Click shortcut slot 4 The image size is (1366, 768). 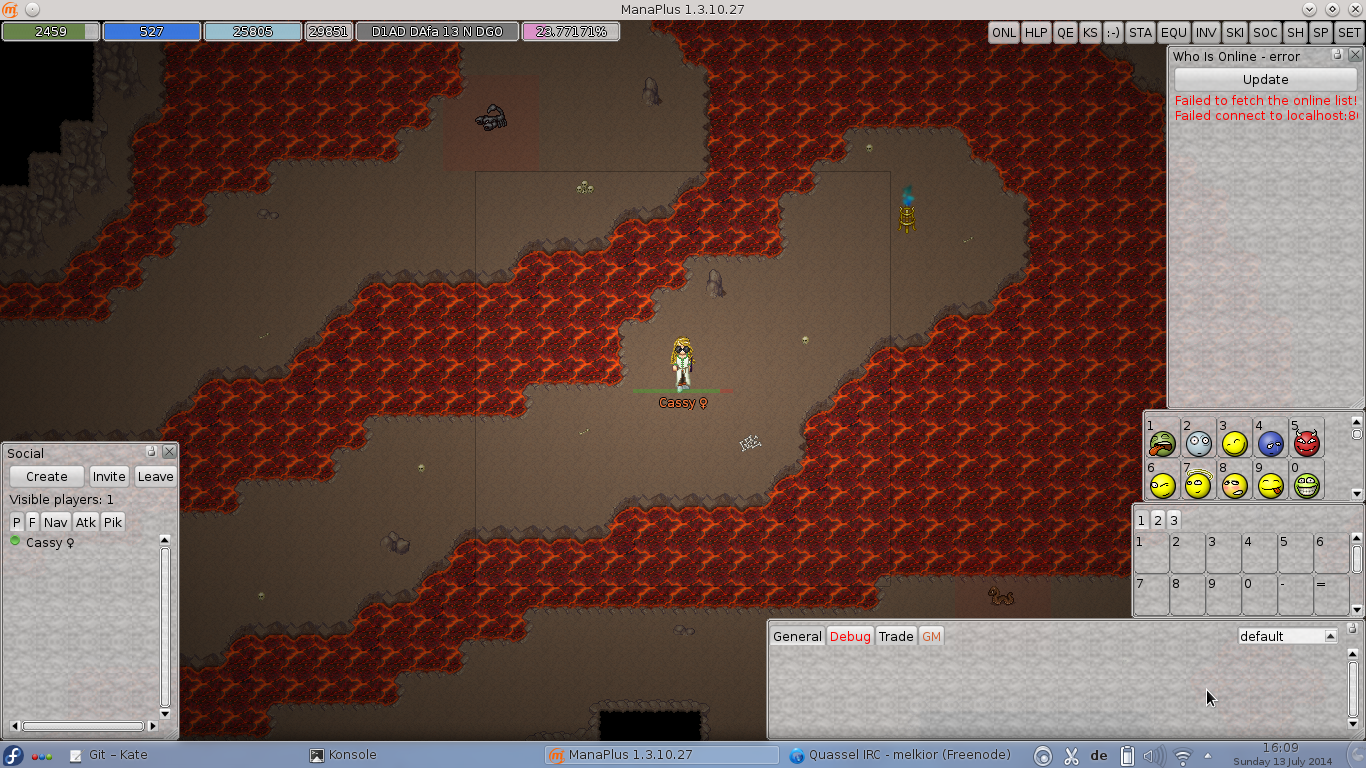pos(1259,553)
